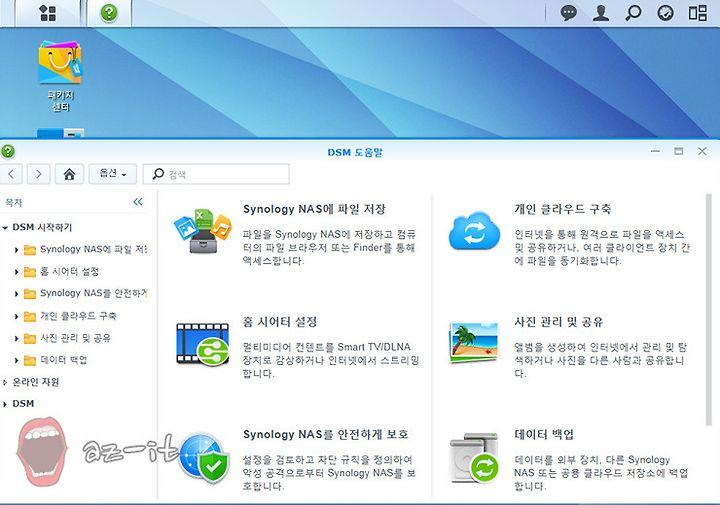The width and height of the screenshot is (720, 505).
Task: Select 데이터 백업 in the tree
Action: click(x=63, y=360)
